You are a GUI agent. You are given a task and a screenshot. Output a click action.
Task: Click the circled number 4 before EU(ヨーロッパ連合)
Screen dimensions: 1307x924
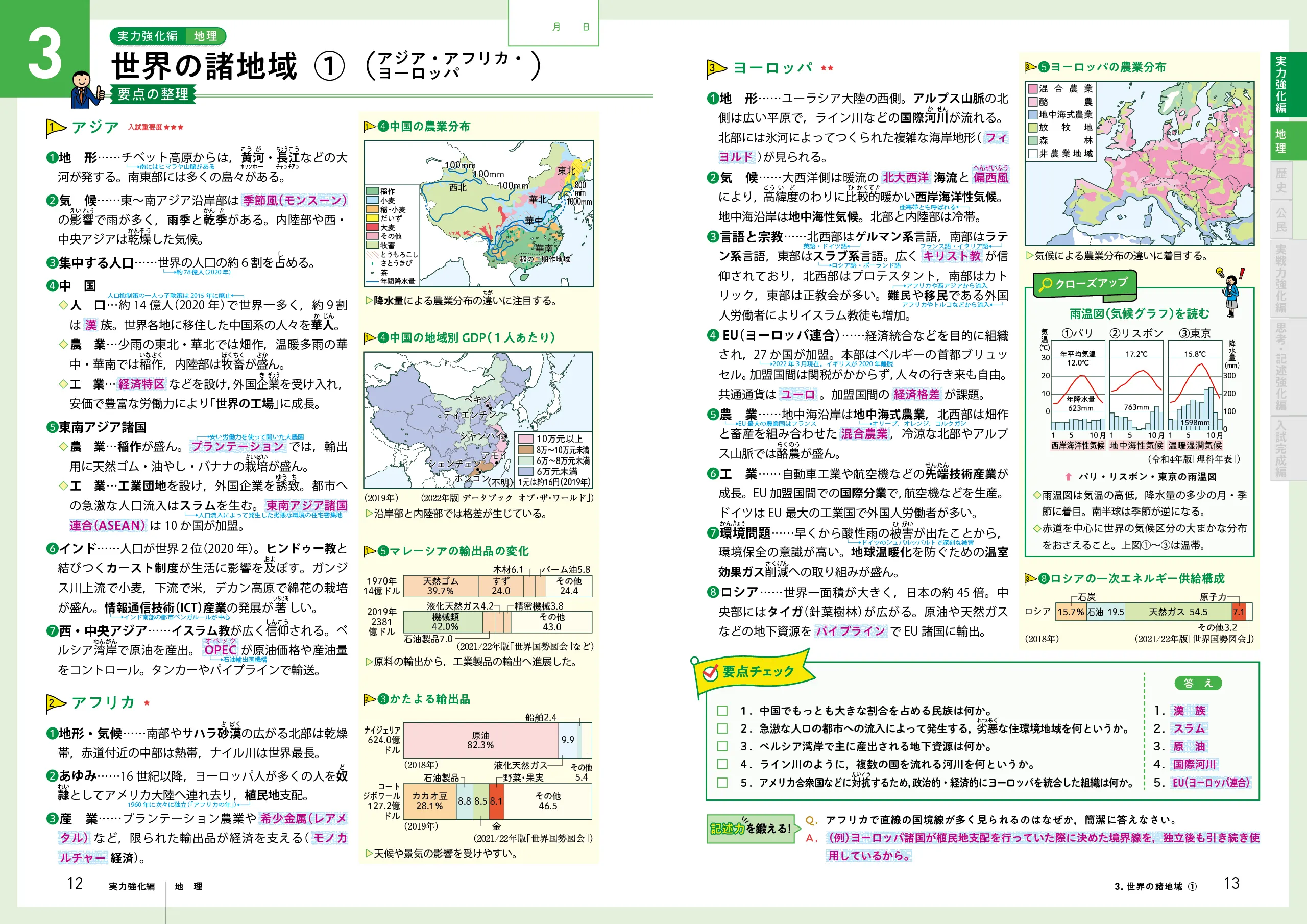tap(713, 335)
